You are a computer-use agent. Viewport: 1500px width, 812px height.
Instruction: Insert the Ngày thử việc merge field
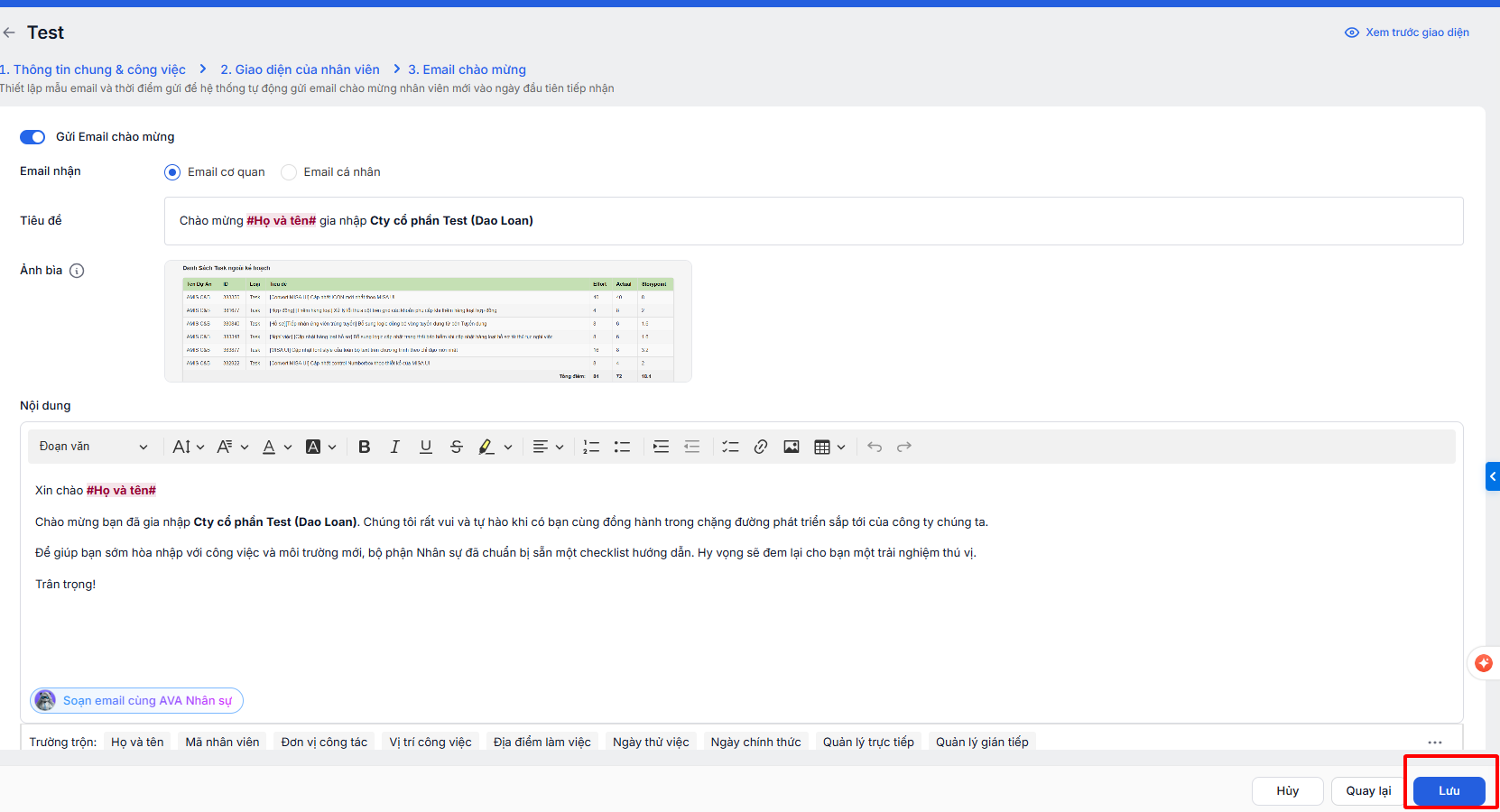[x=651, y=742]
